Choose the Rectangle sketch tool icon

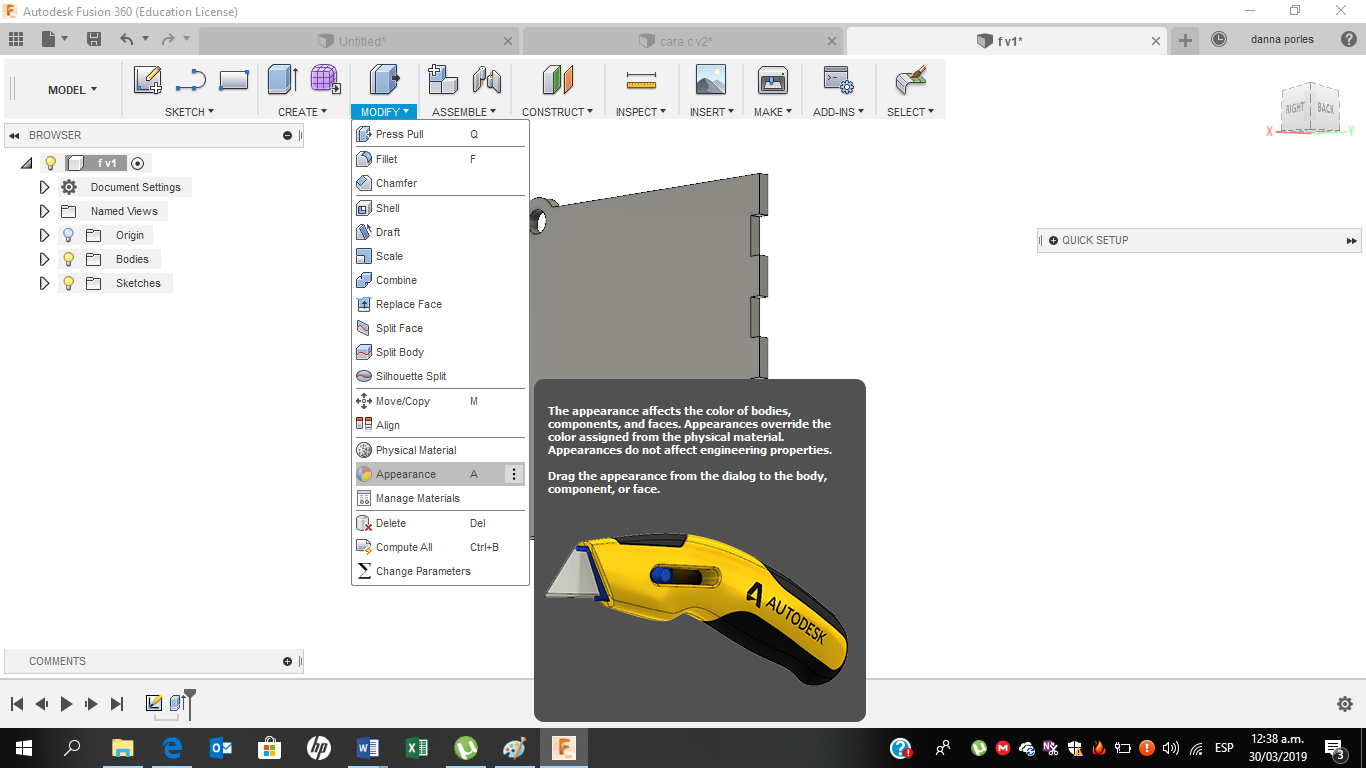tap(233, 80)
